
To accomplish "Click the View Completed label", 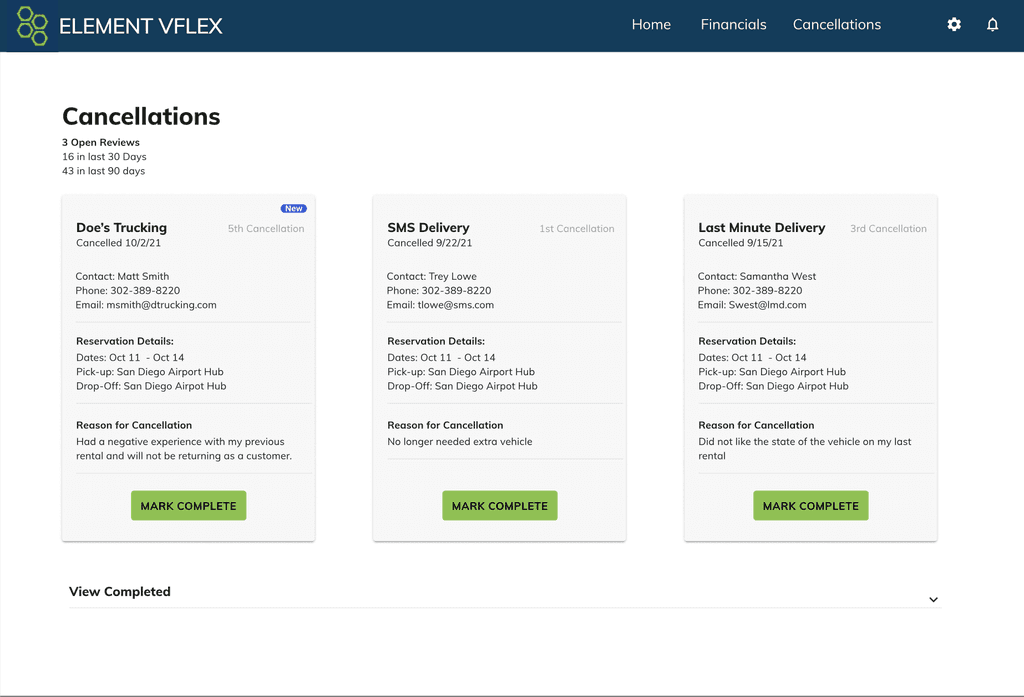I will (120, 591).
